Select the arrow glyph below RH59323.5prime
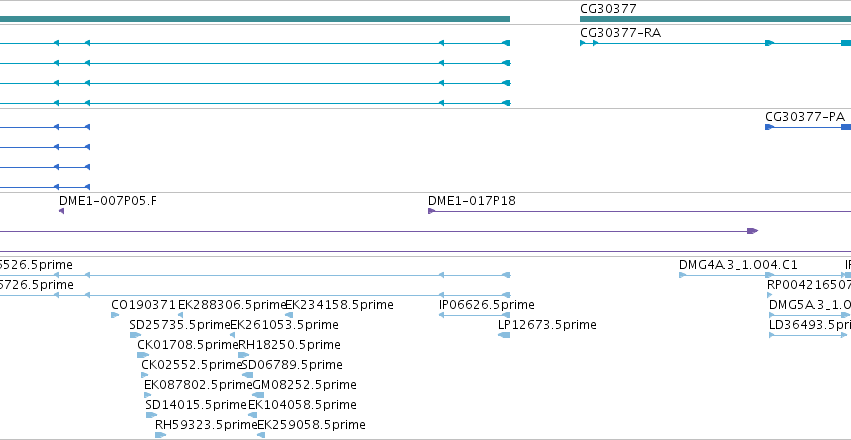The width and height of the screenshot is (851, 440). tap(161, 436)
